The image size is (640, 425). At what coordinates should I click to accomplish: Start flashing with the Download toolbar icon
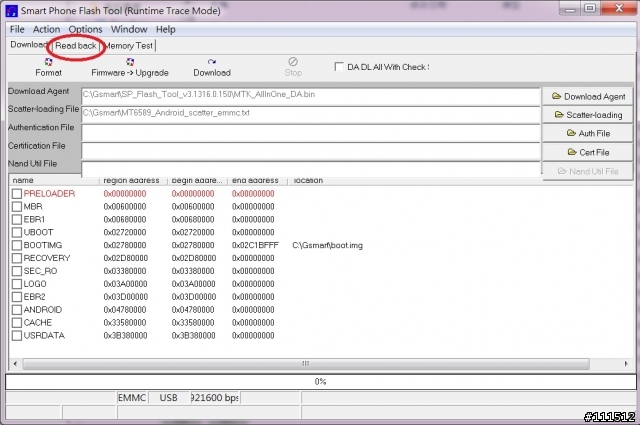pyautogui.click(x=211, y=62)
